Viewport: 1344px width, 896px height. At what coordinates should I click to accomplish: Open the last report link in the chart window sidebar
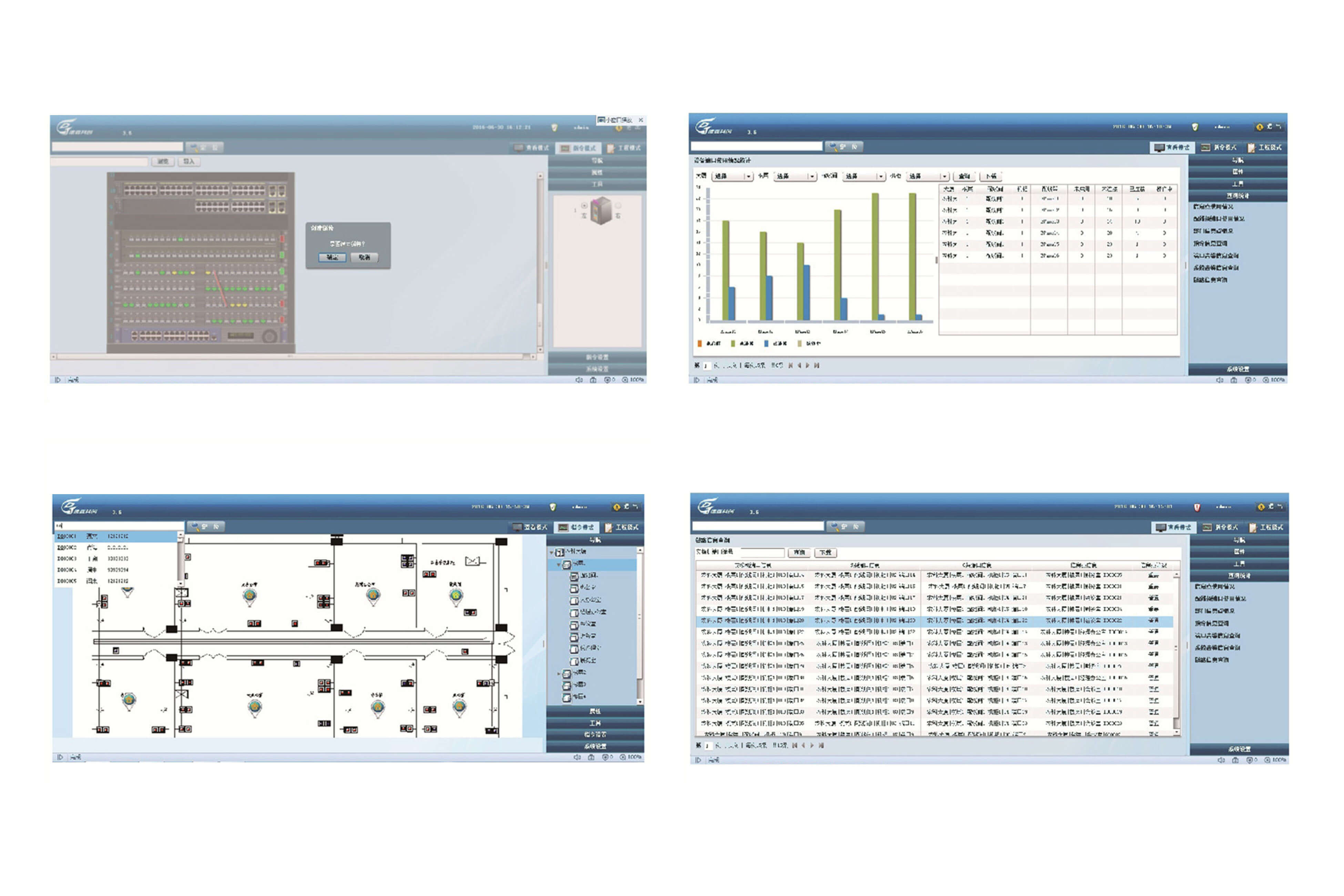pos(1210,280)
